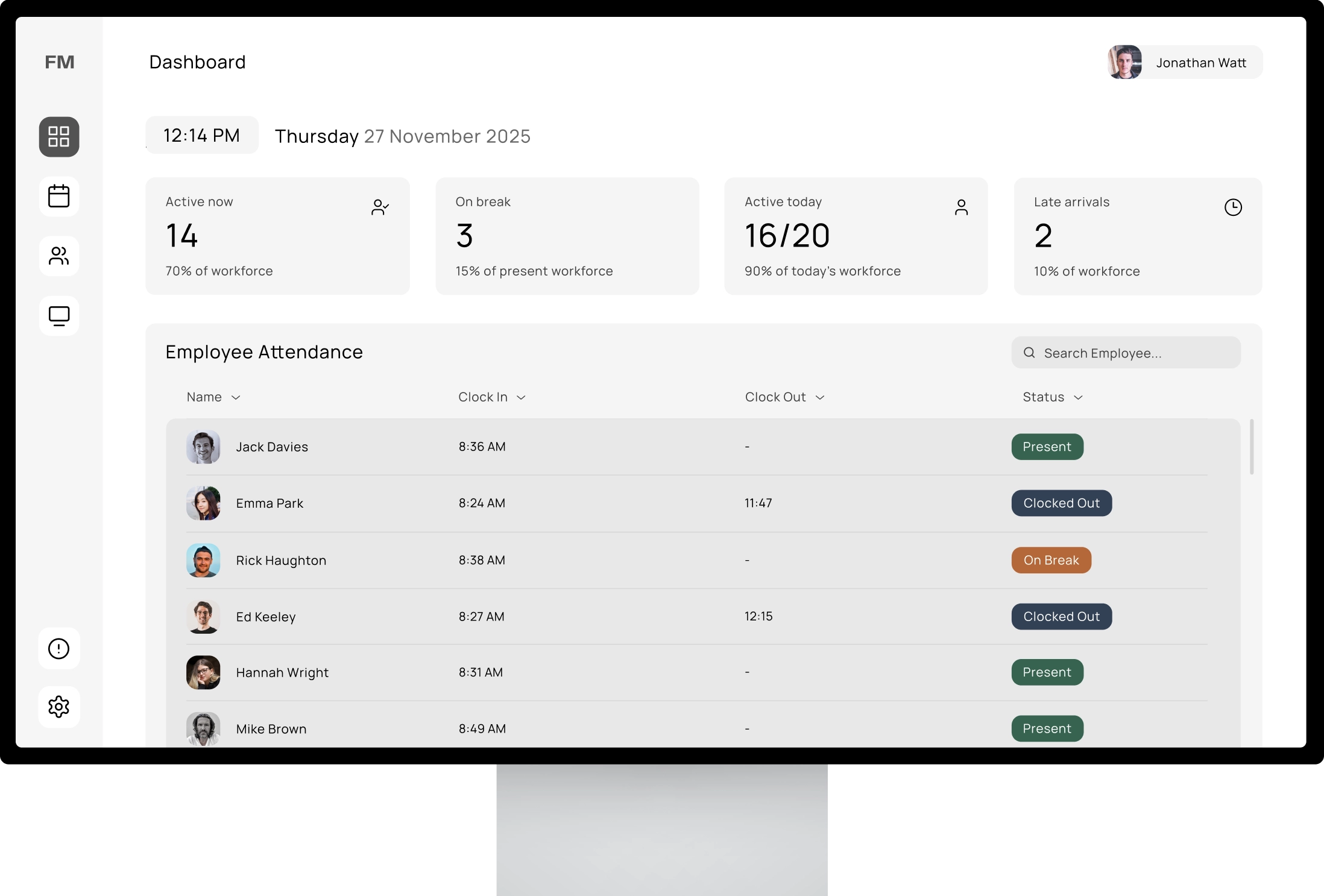
Task: Click the clock icon on Late arrivals card
Action: (1233, 207)
